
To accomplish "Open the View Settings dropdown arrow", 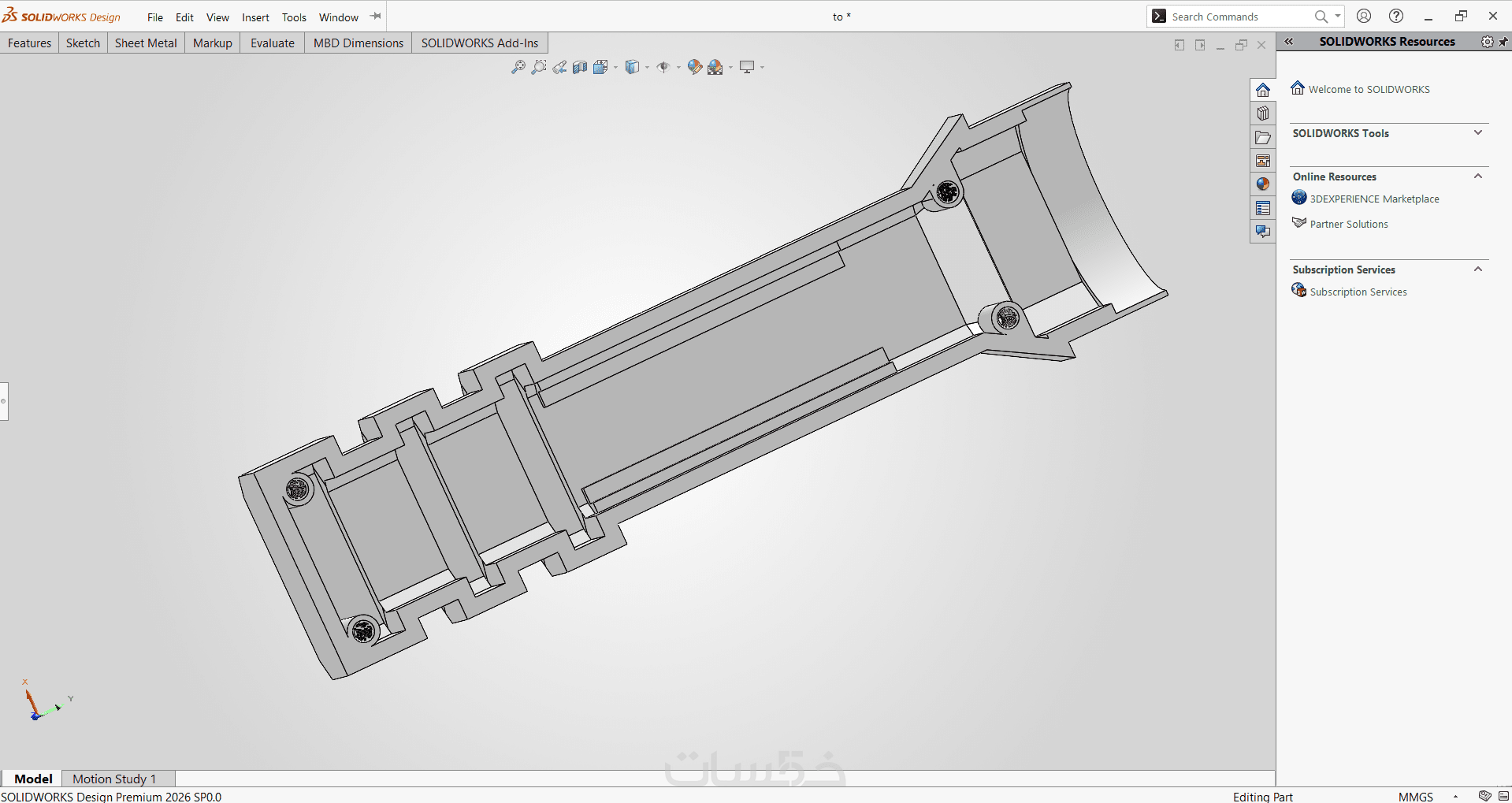I will [x=762, y=68].
